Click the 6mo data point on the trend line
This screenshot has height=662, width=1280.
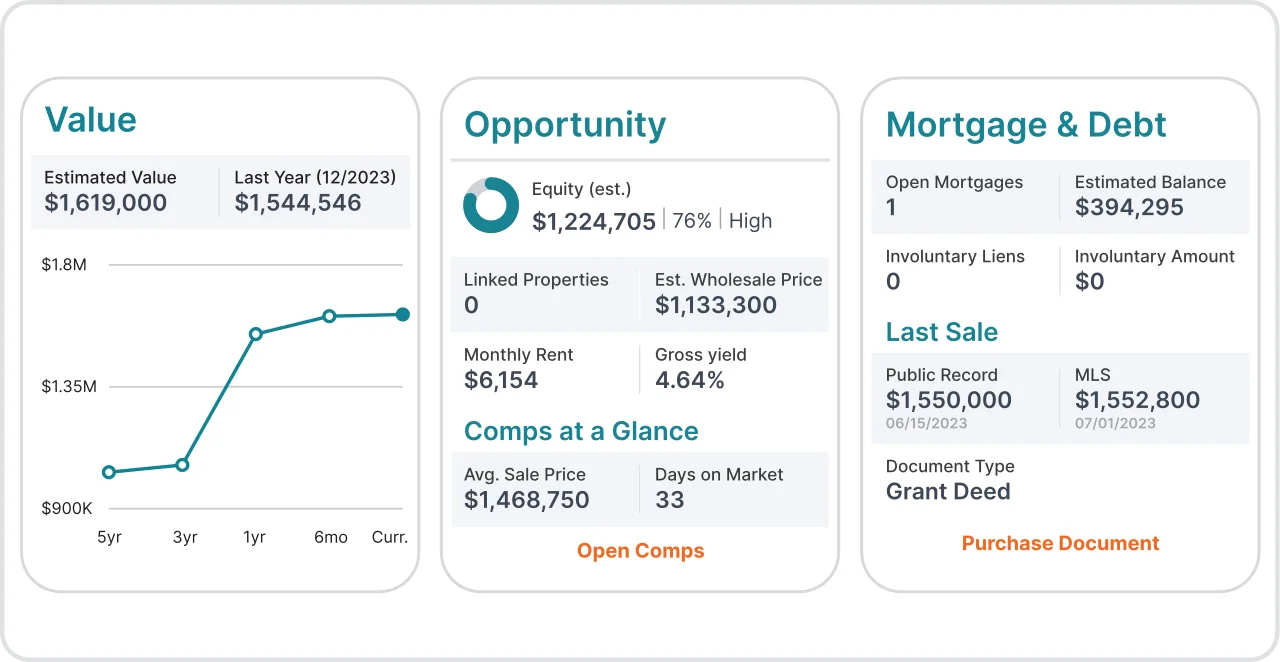(329, 316)
